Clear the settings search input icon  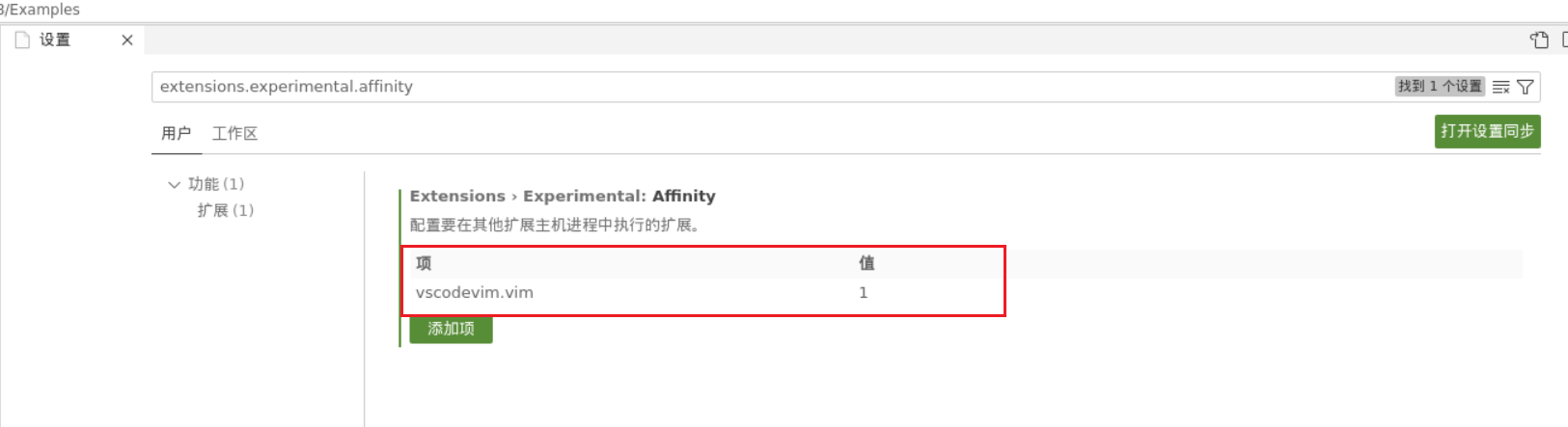1500,87
